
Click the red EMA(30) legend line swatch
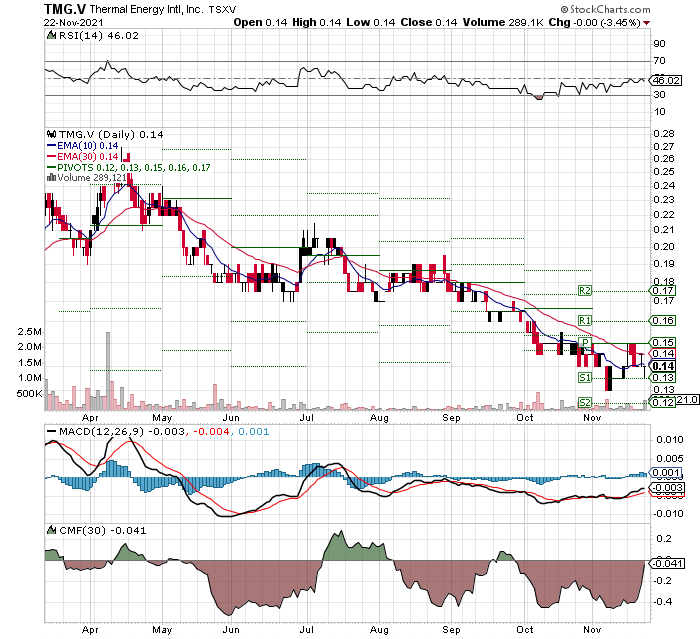tap(51, 157)
